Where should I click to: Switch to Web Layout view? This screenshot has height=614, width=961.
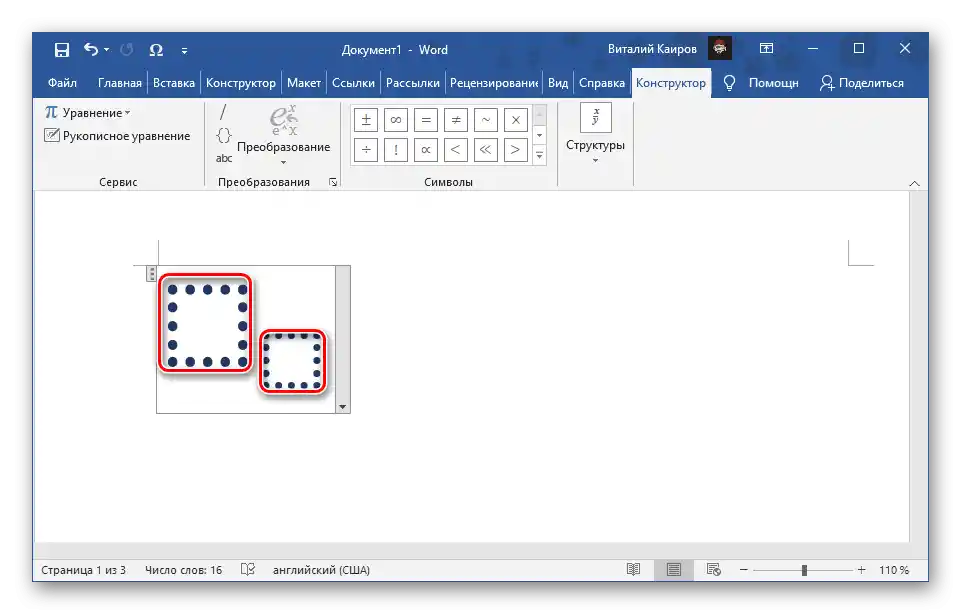(713, 570)
